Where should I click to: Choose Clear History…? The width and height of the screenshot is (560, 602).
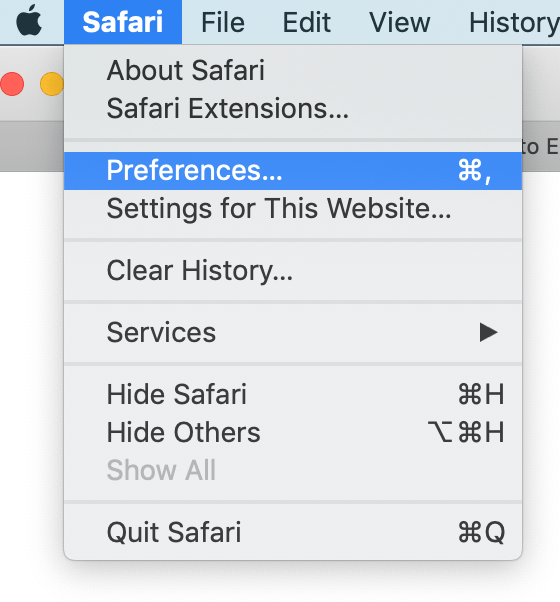[x=293, y=271]
